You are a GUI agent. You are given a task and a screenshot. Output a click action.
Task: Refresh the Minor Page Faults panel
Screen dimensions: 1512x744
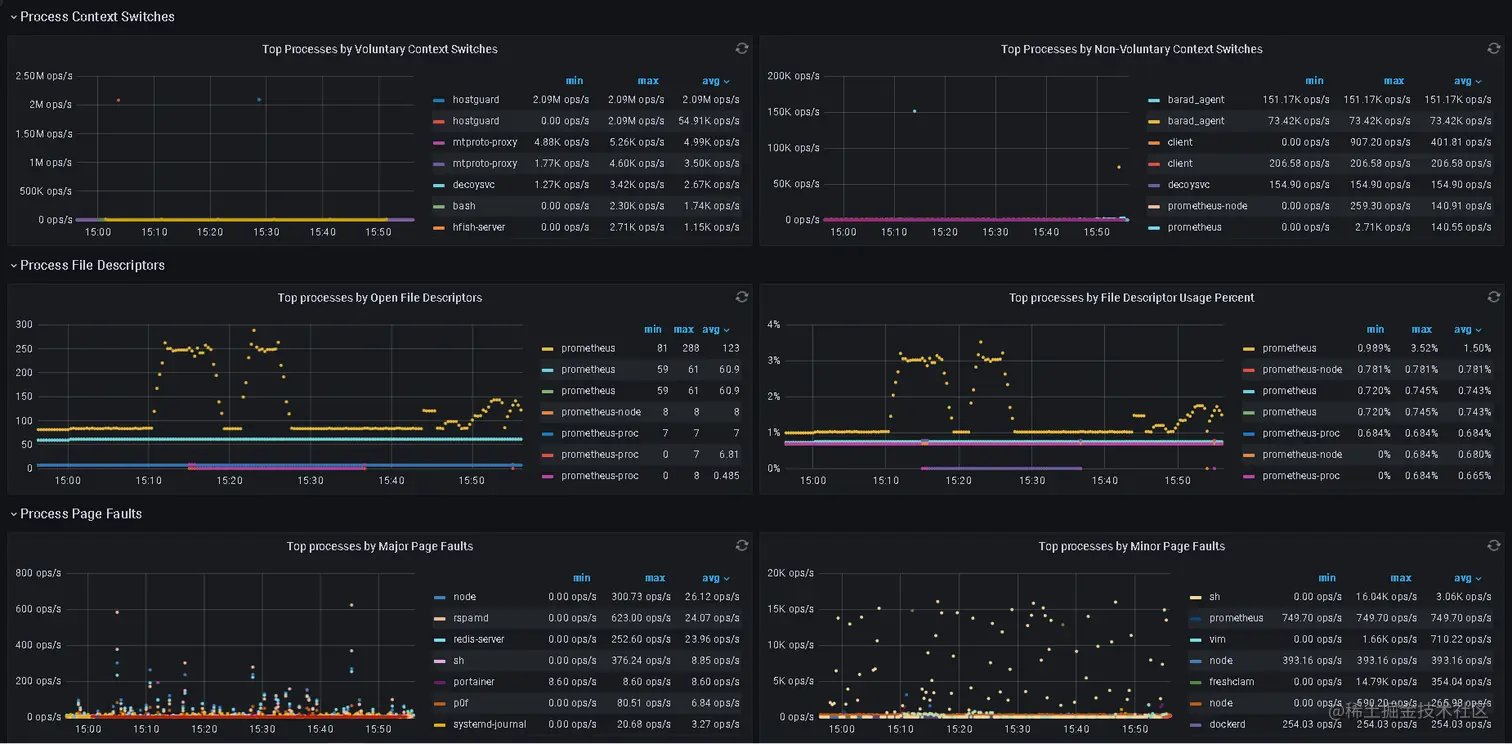coord(1493,545)
